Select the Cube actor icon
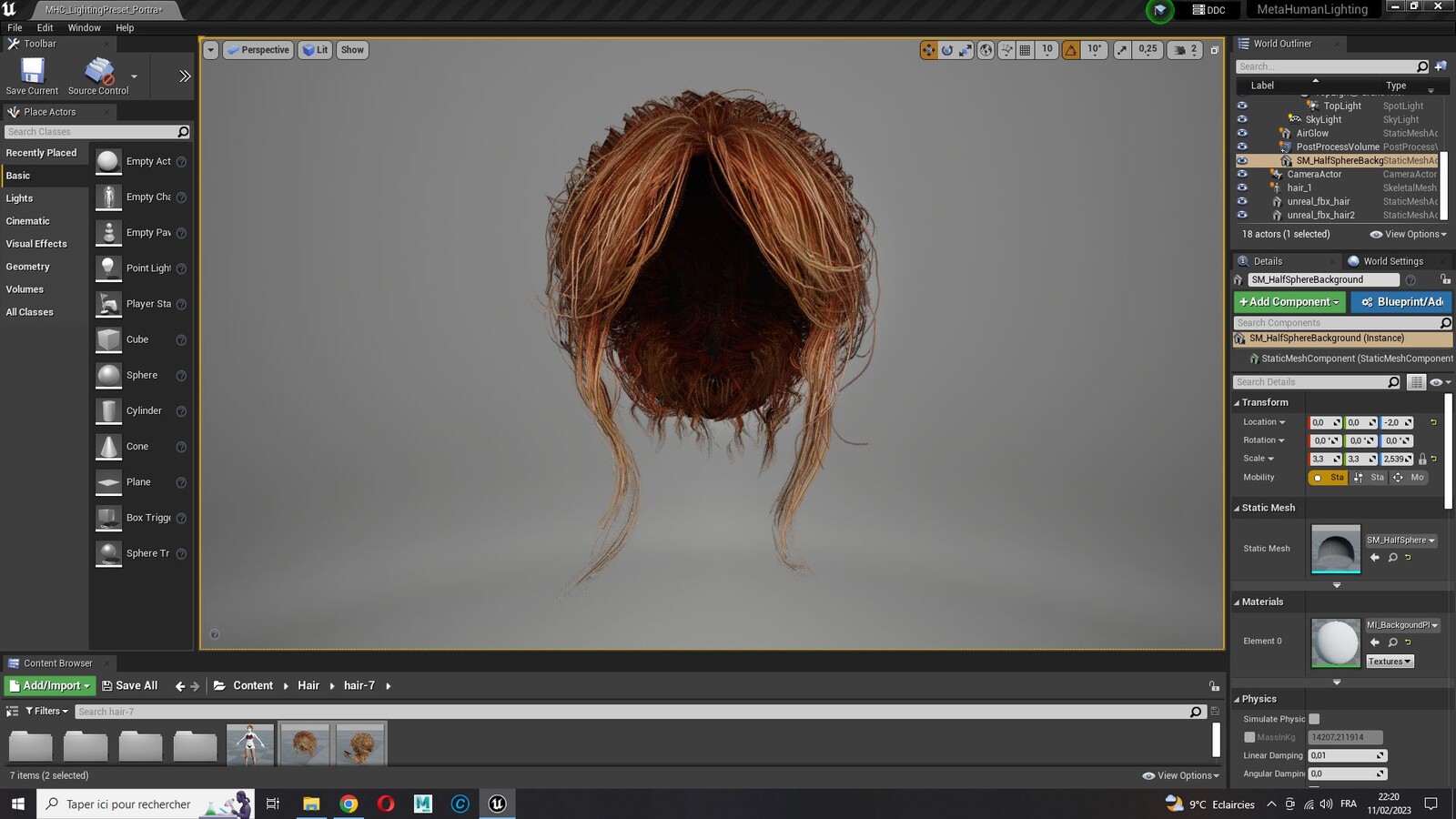The height and width of the screenshot is (819, 1456). 108,339
